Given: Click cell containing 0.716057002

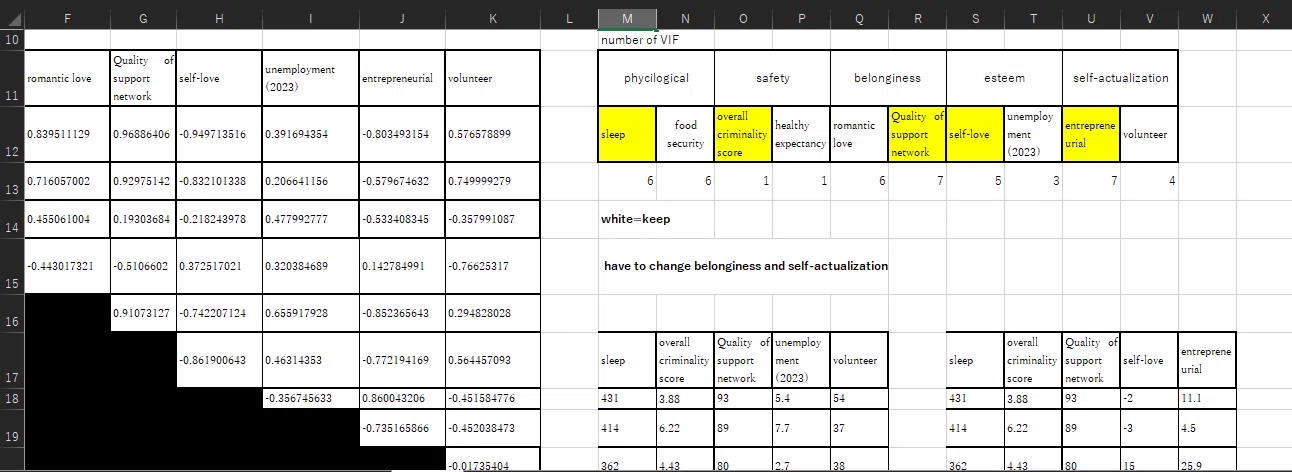Looking at the screenshot, I should (x=66, y=180).
